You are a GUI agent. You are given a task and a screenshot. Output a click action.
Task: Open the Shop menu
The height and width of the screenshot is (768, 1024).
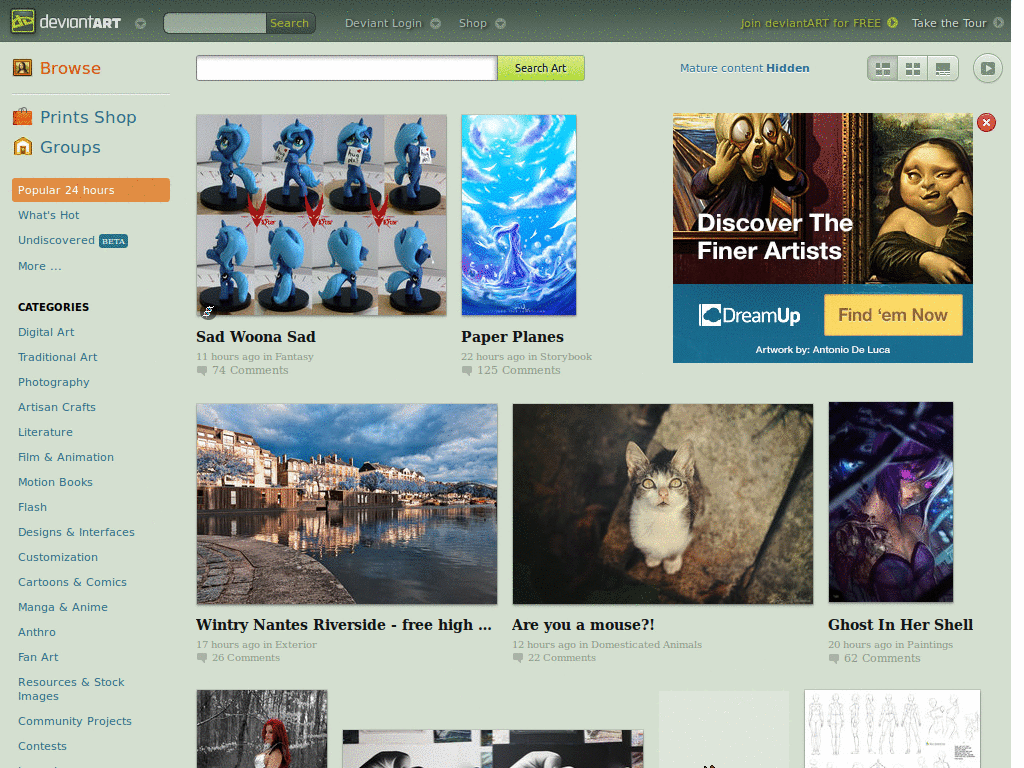coord(472,23)
